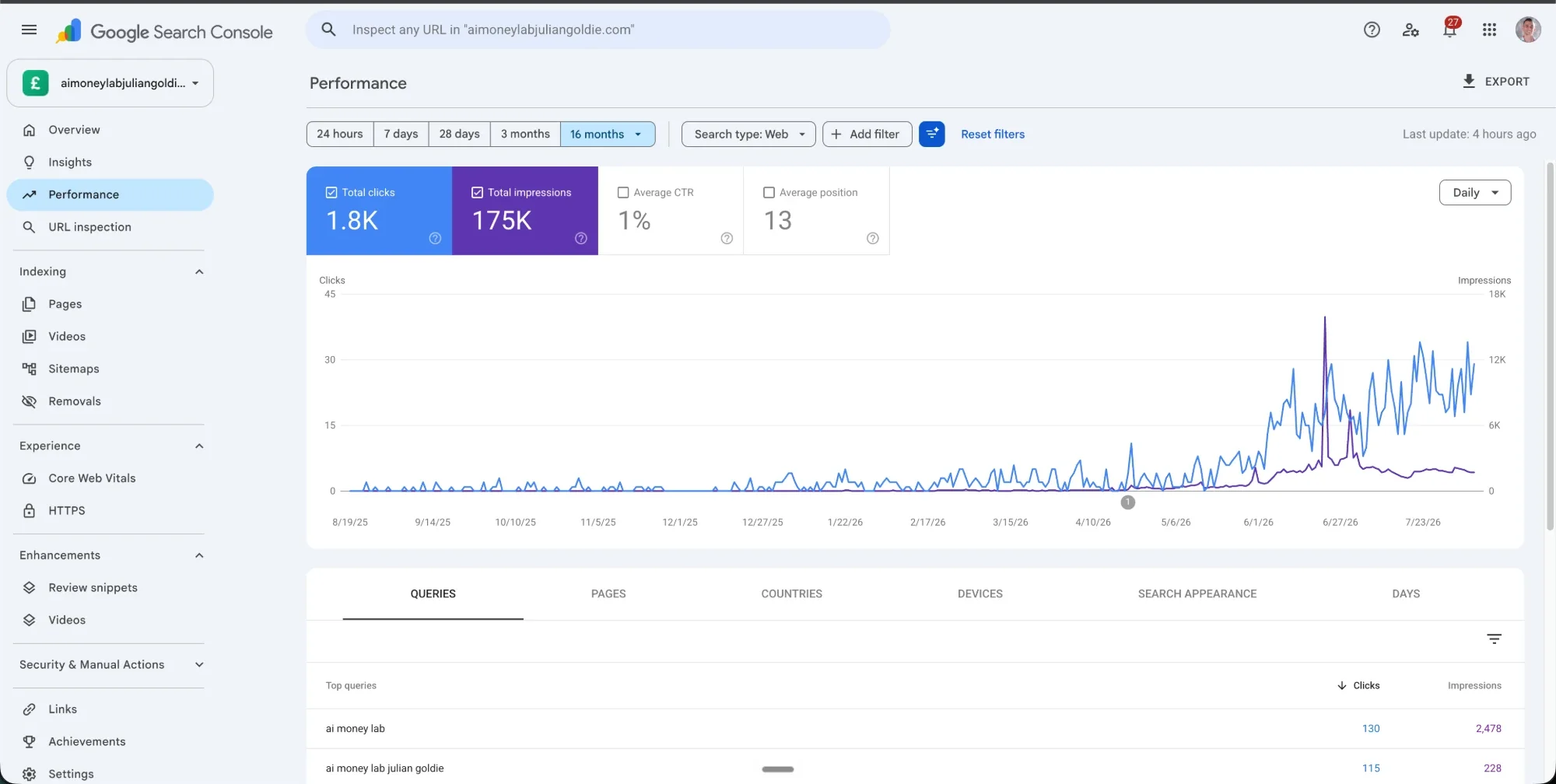
Task: Click the Total impressions help icon
Action: [580, 238]
